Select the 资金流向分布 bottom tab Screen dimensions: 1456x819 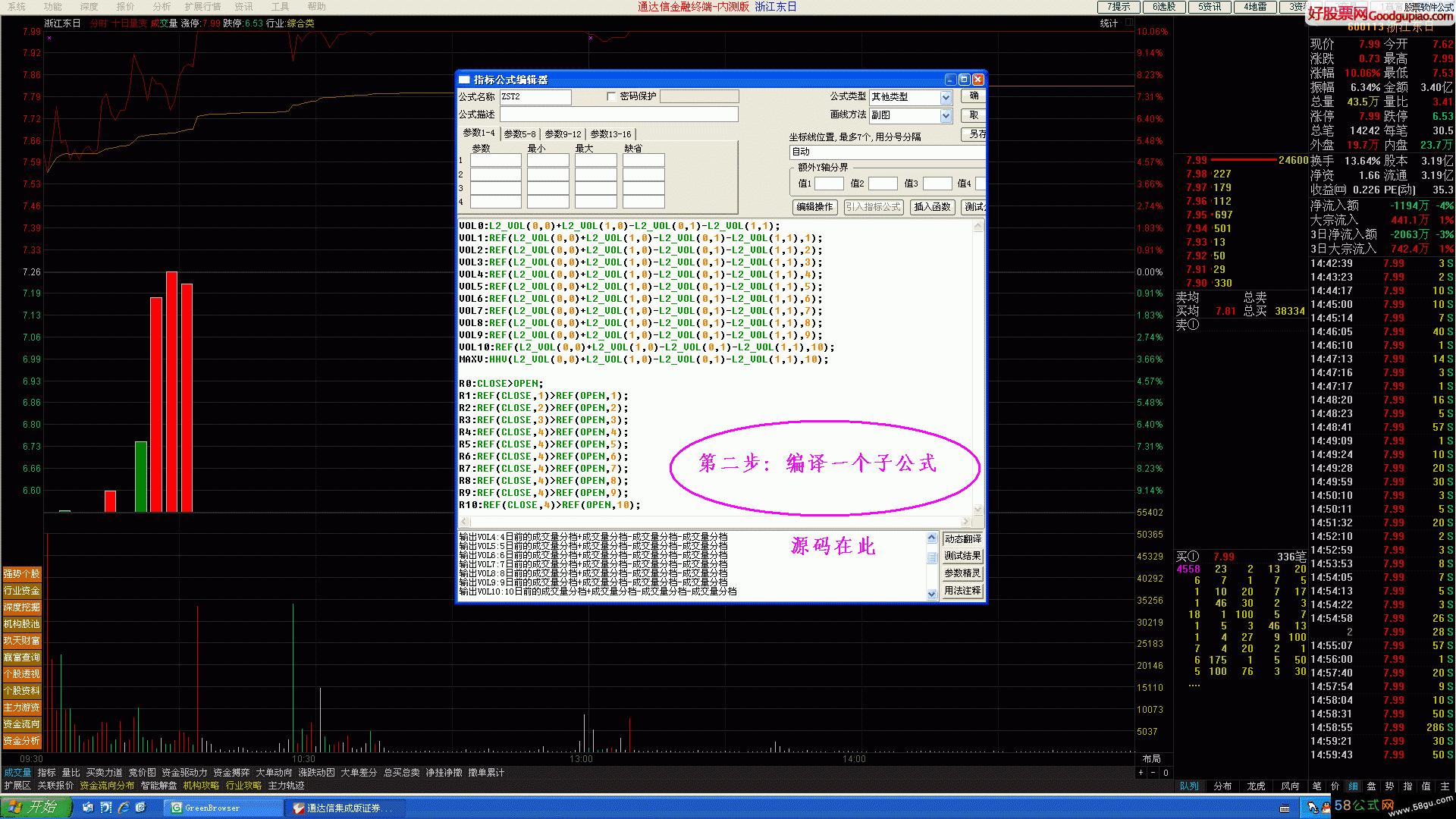click(x=107, y=786)
